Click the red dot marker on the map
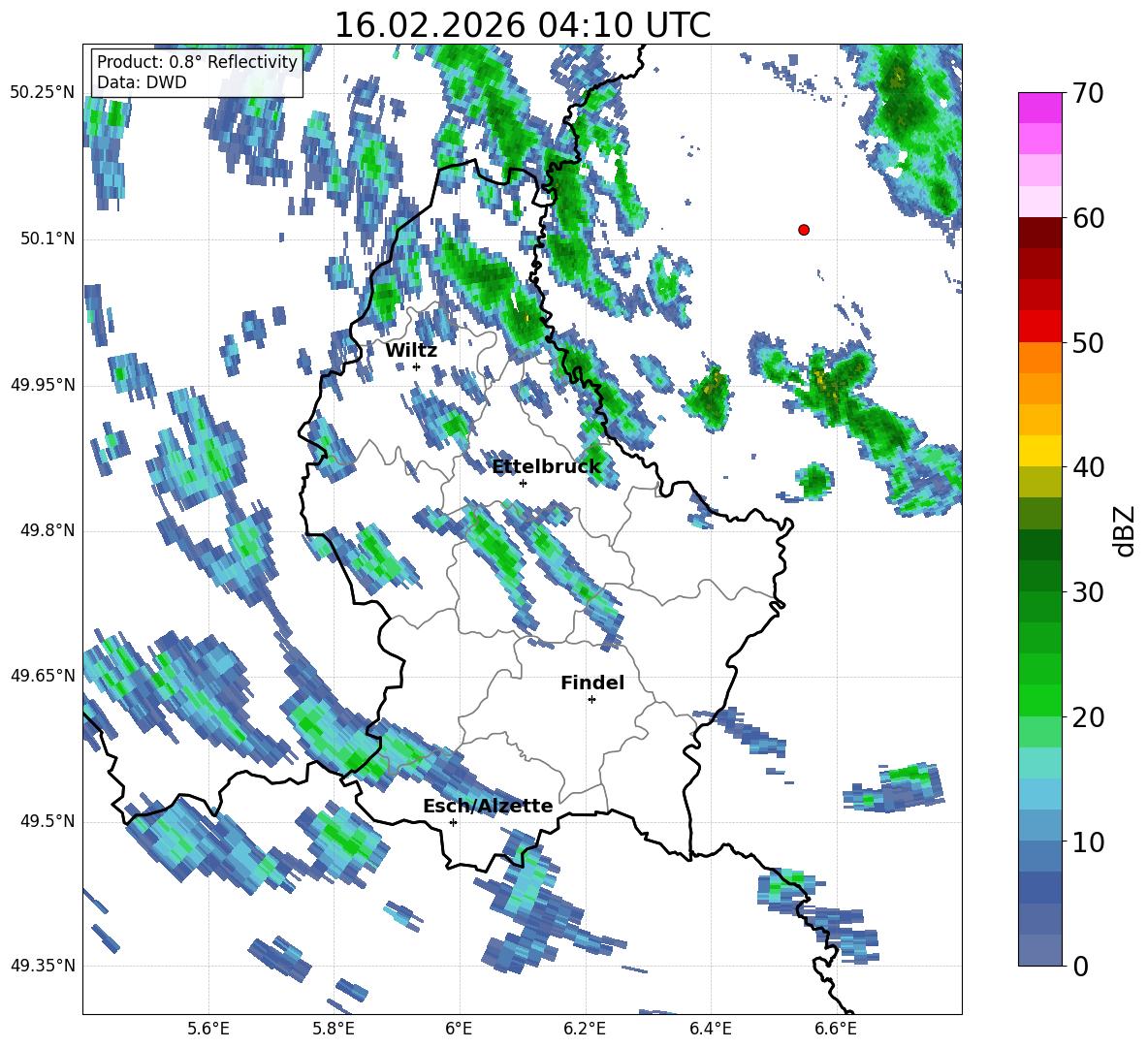The image size is (1148, 1048). click(x=804, y=230)
